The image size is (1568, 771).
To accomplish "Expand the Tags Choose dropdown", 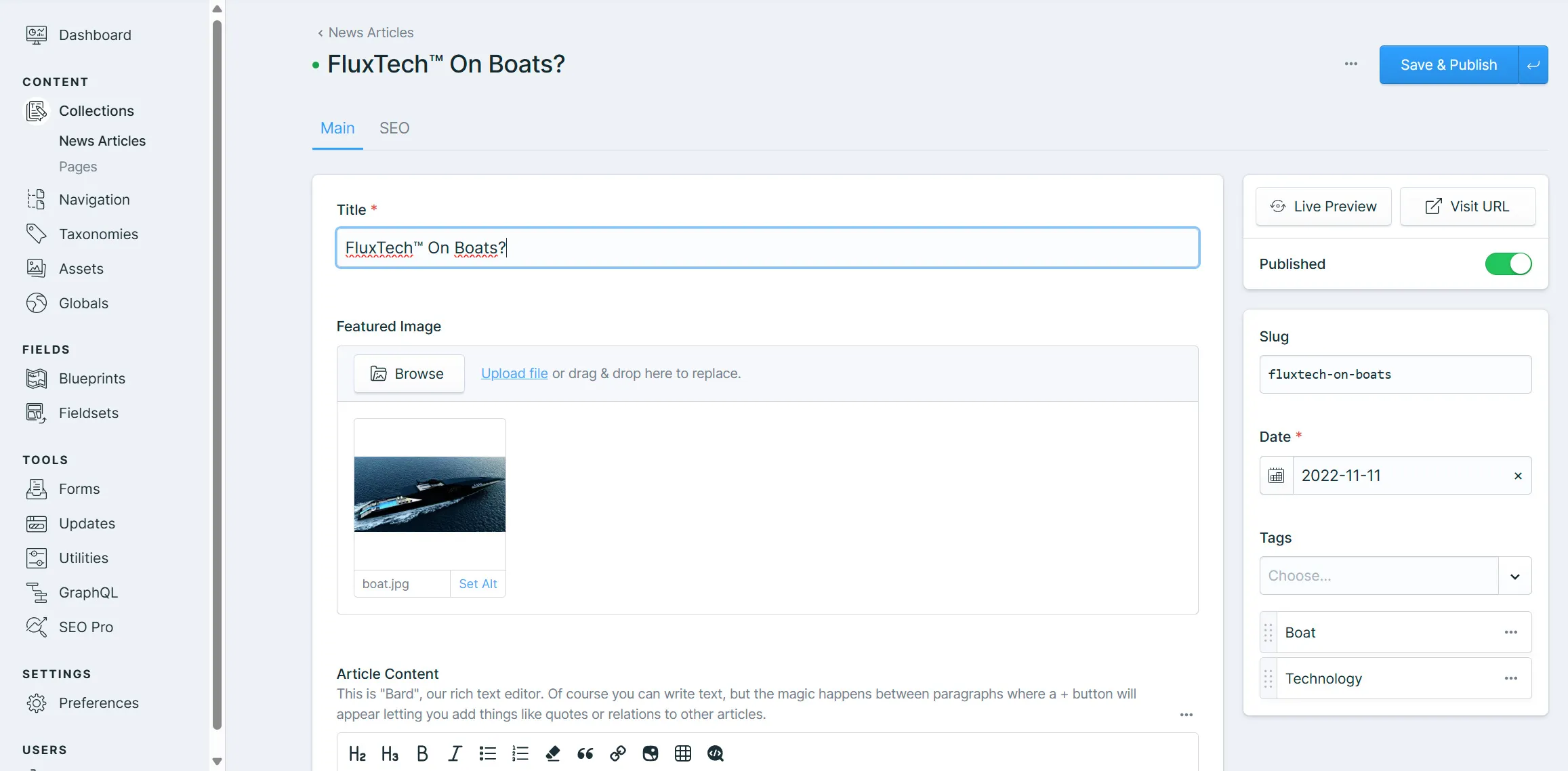I will point(1514,576).
